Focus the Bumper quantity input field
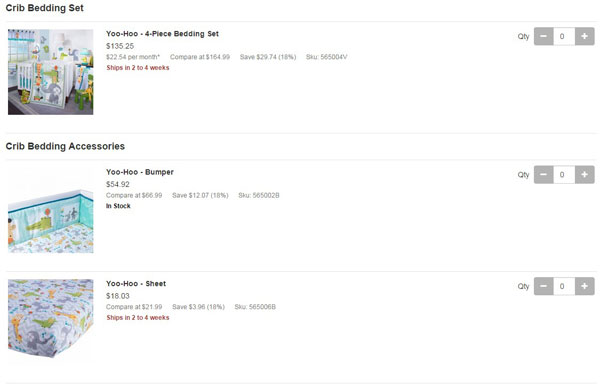 pos(564,175)
